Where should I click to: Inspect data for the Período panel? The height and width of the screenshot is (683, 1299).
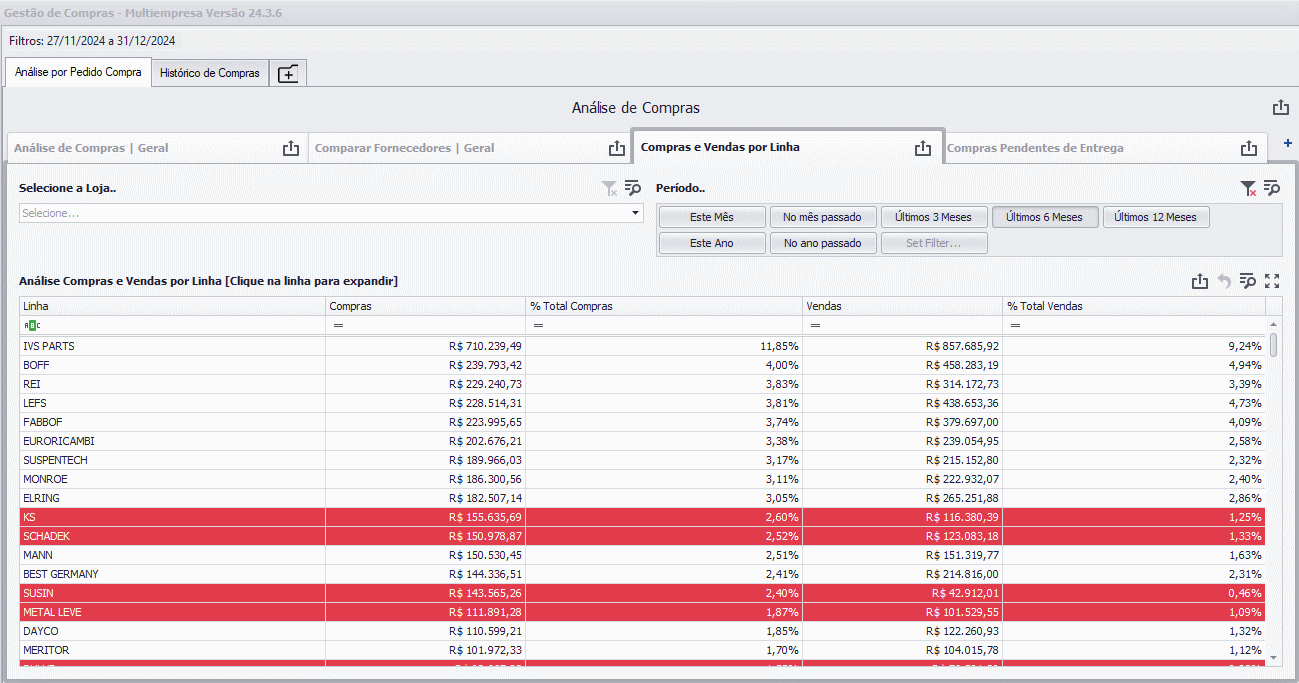coord(1272,188)
